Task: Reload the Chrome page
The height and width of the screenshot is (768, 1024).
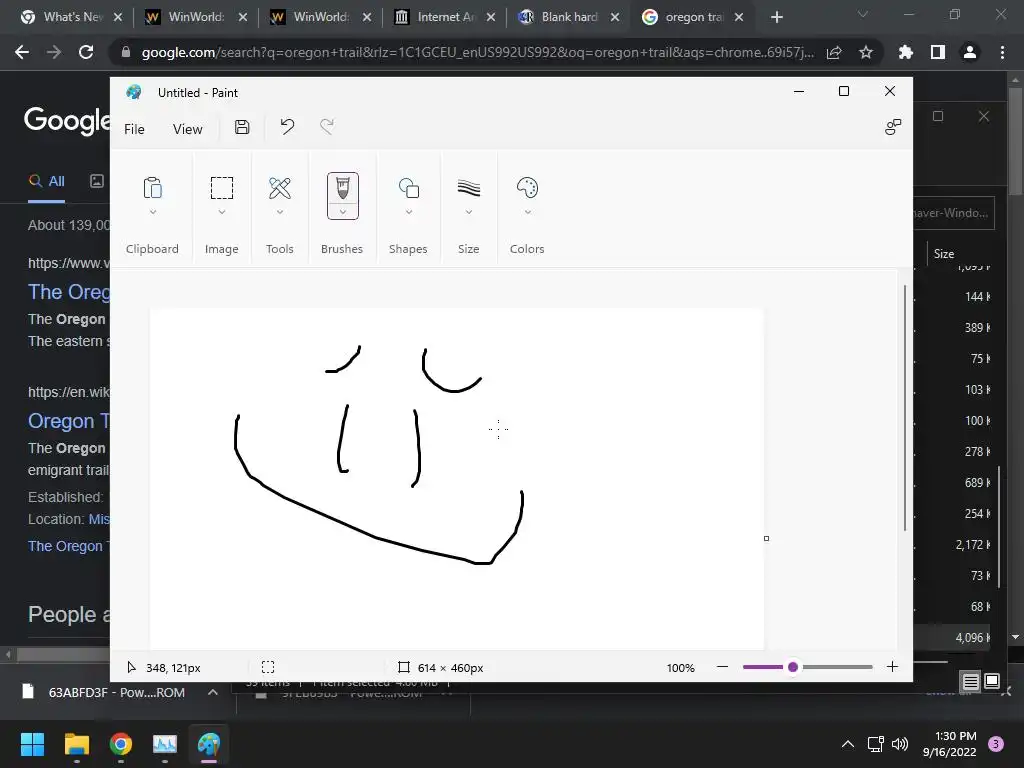Action: pyautogui.click(x=86, y=52)
